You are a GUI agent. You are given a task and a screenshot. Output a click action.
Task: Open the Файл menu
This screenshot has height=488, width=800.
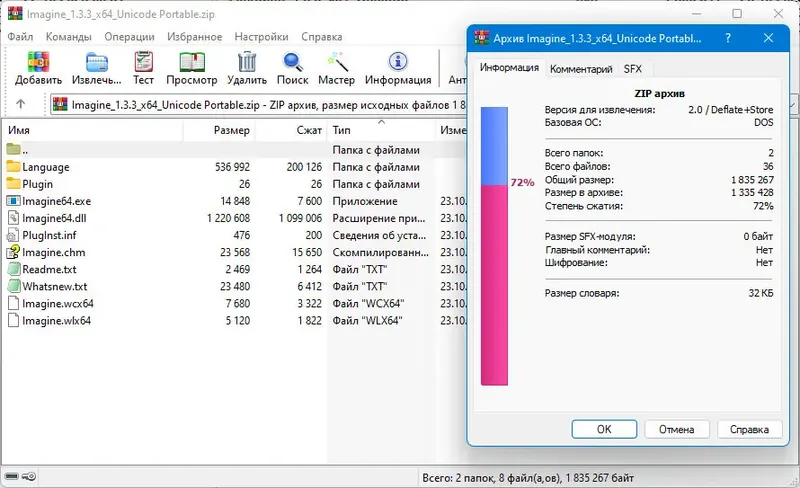[20, 37]
